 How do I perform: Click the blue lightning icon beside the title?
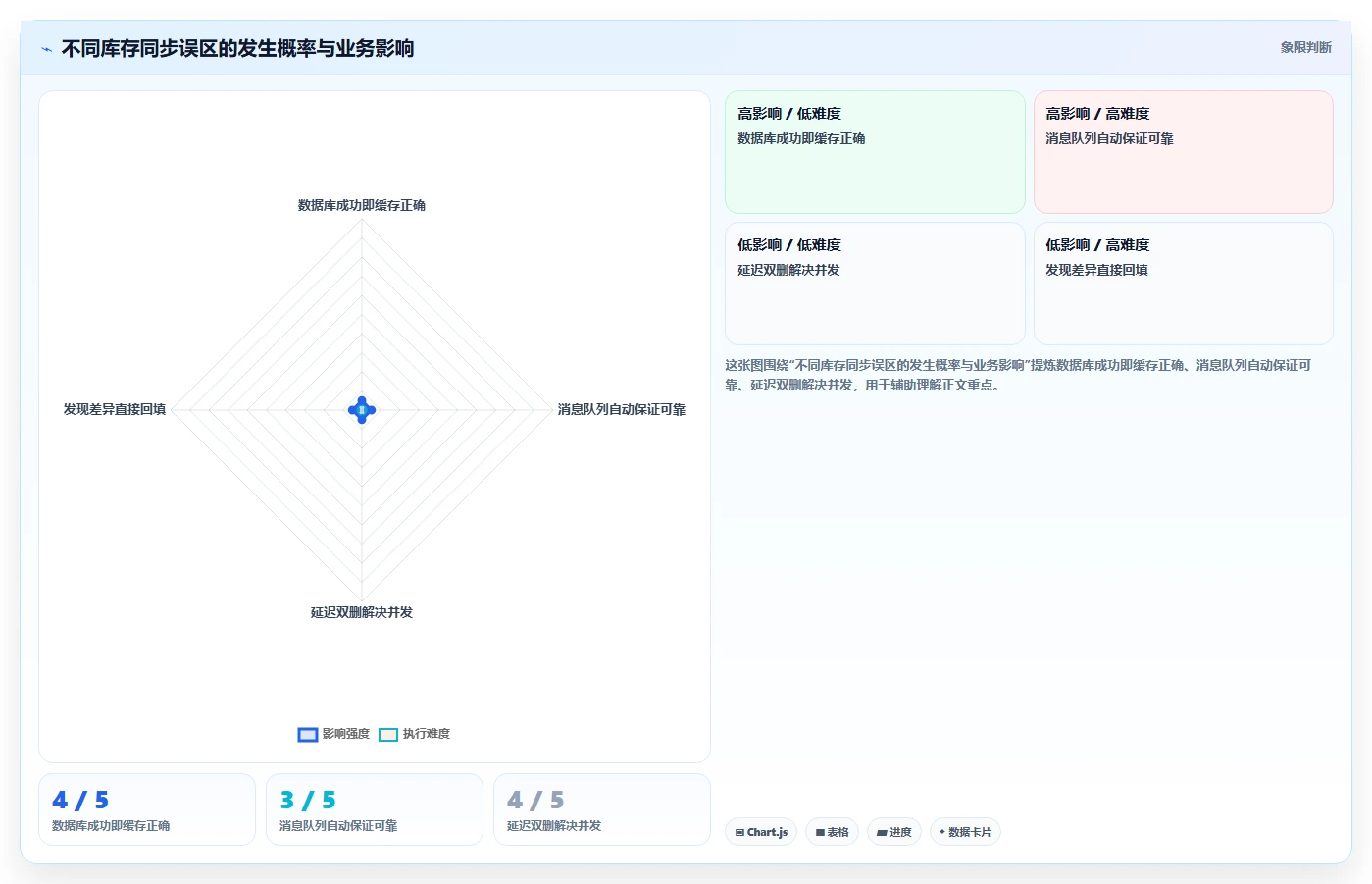tap(46, 49)
